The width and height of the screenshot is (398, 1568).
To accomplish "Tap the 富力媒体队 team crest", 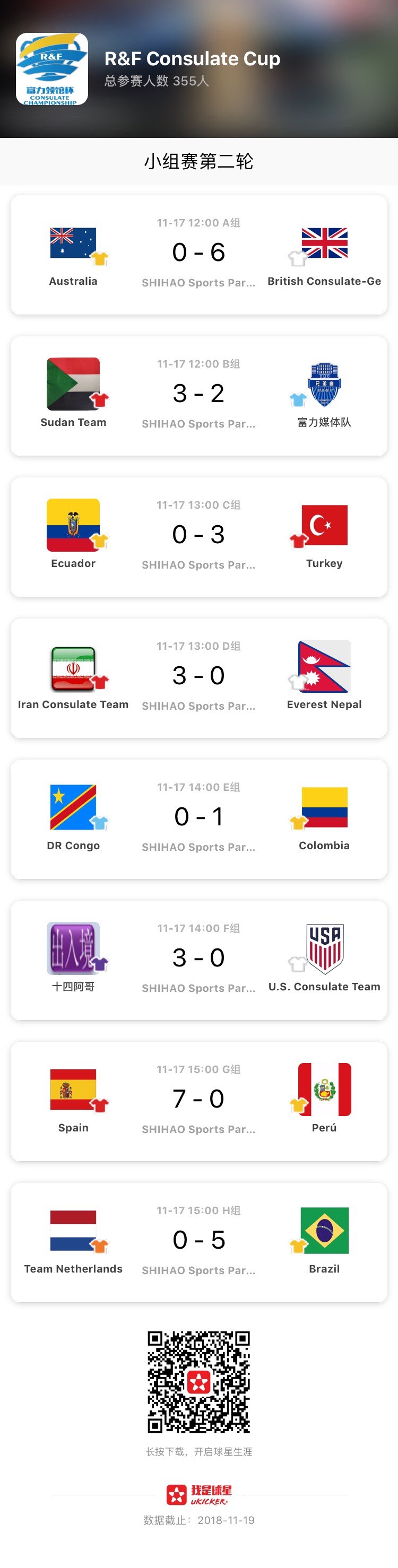I will coord(324,384).
